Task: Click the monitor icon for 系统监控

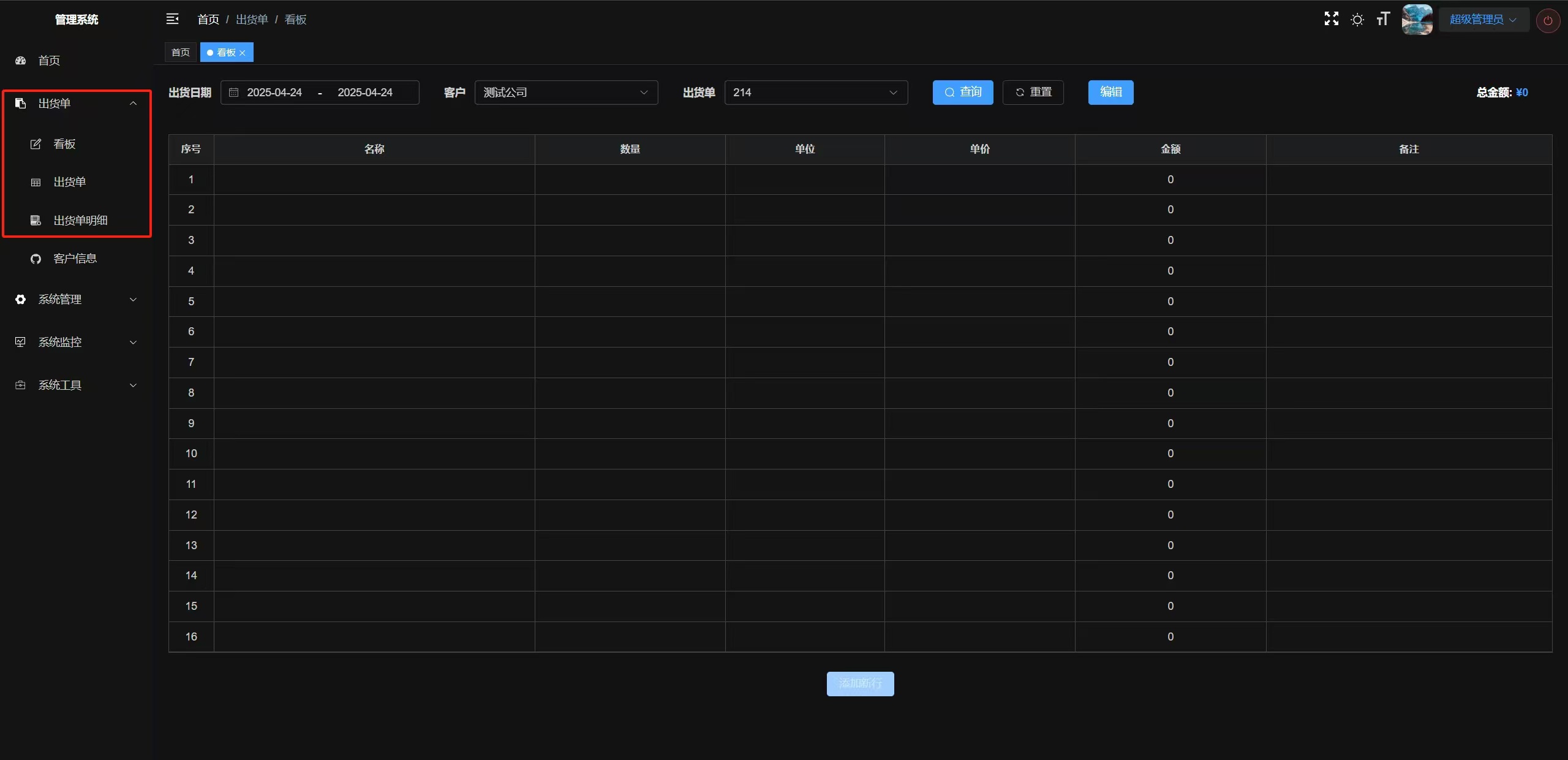Action: [x=20, y=342]
